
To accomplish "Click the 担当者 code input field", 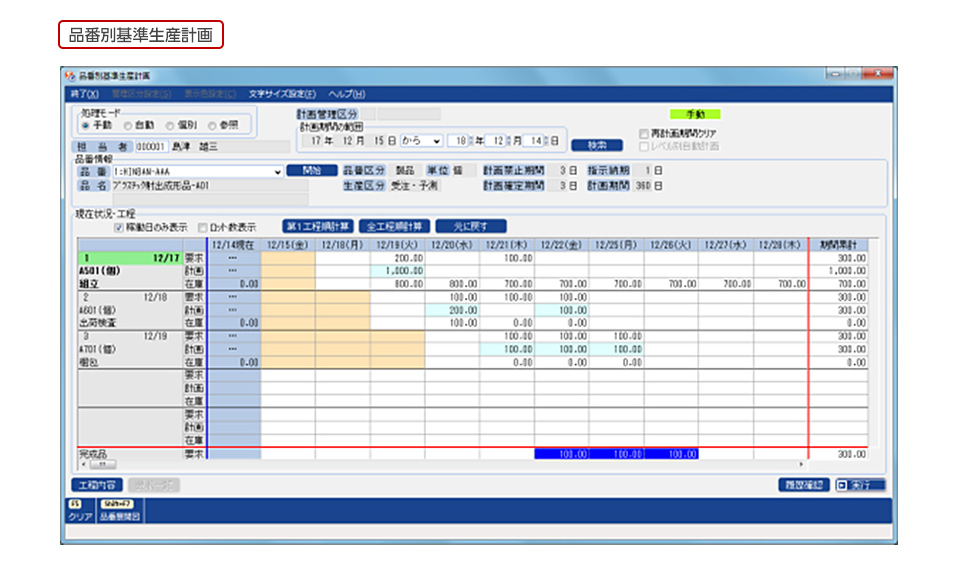I will (x=145, y=146).
